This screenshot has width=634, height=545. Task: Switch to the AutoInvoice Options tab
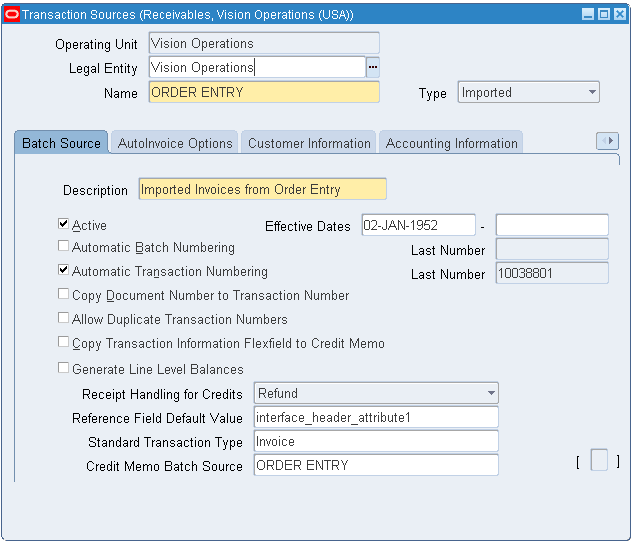pyautogui.click(x=175, y=143)
